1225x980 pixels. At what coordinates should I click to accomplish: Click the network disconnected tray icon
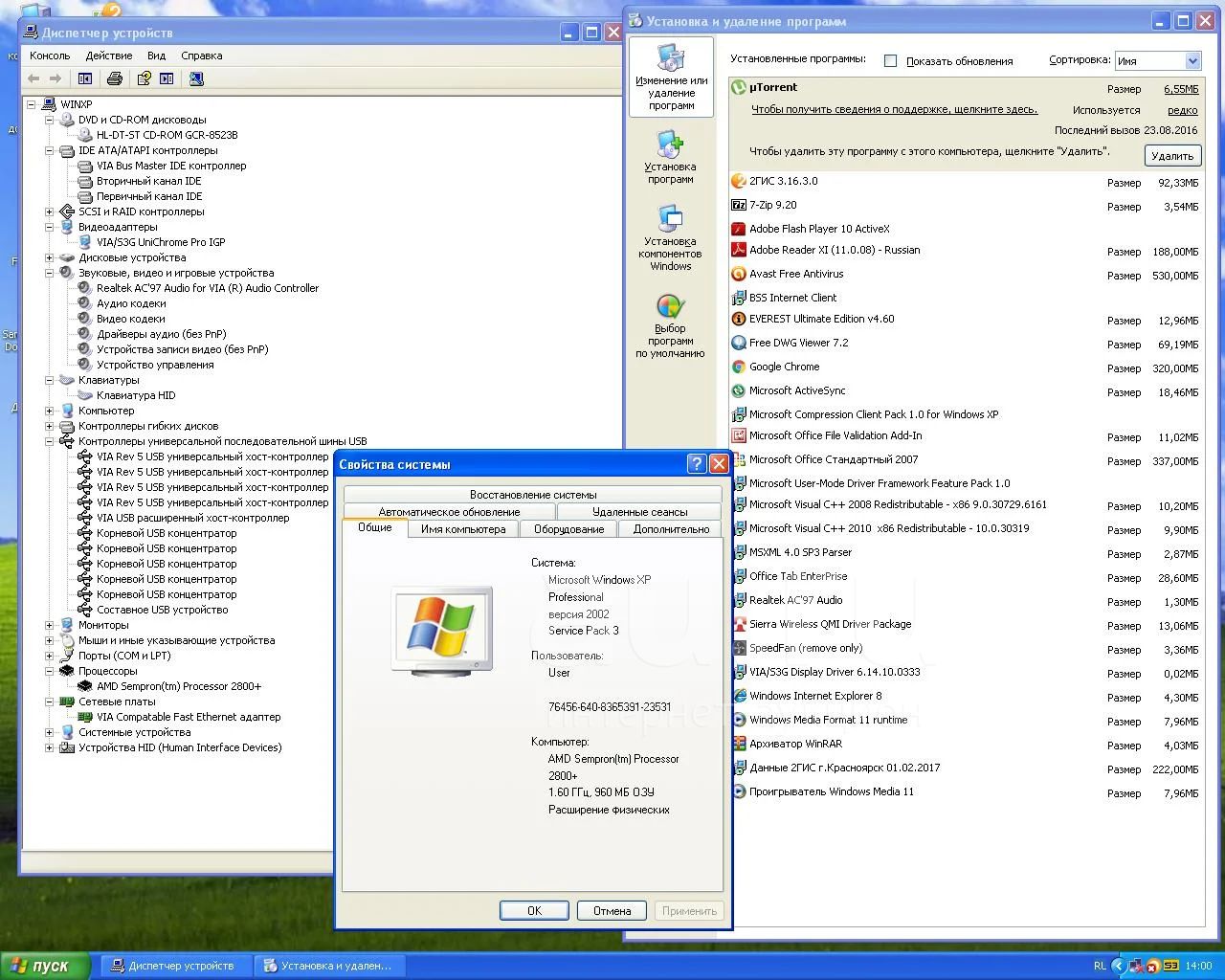pos(1137,966)
